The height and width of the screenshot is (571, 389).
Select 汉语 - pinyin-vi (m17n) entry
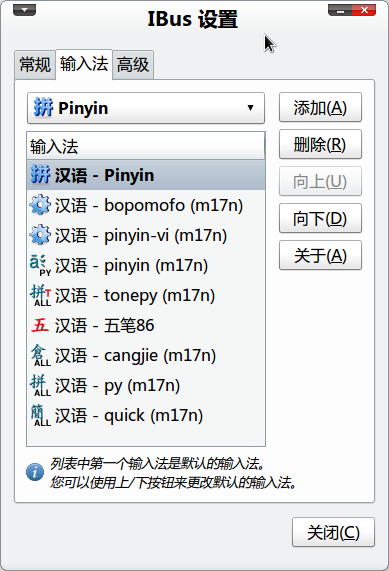click(146, 235)
